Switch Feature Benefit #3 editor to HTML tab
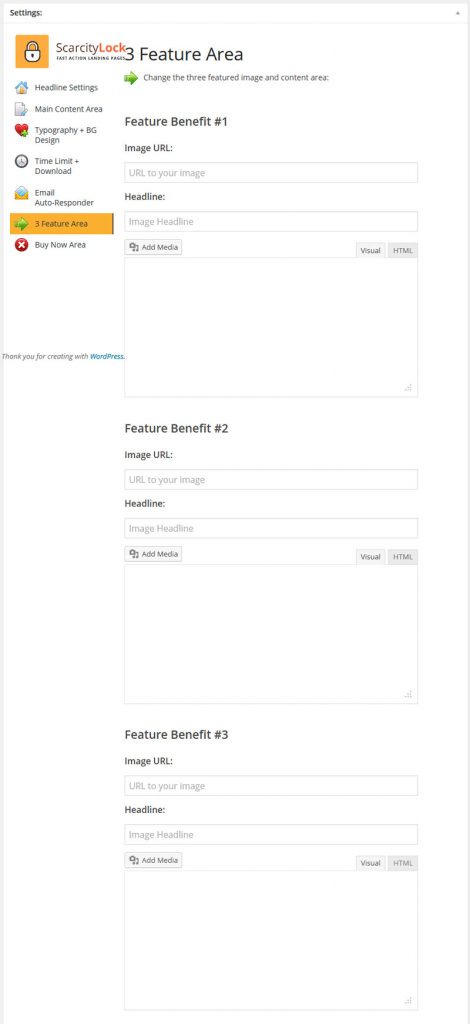Image resolution: width=470 pixels, height=1024 pixels. pyautogui.click(x=403, y=863)
